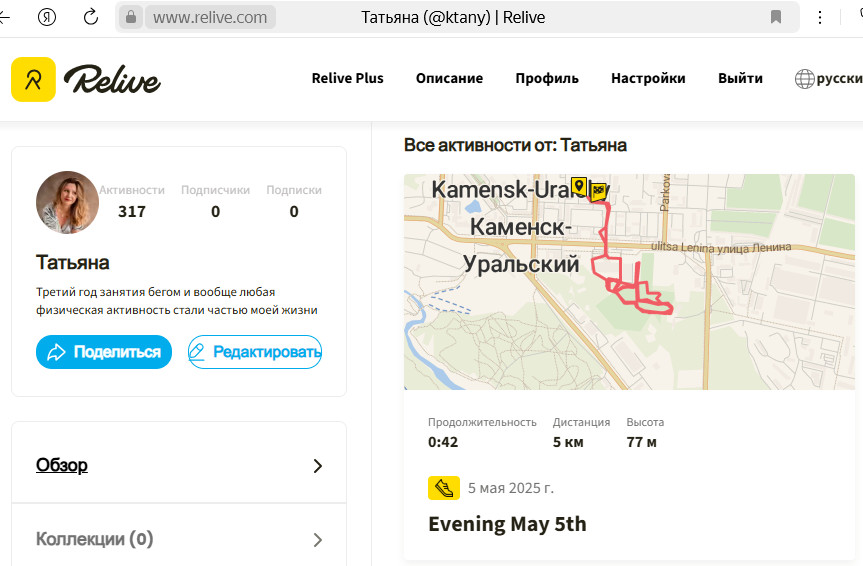Viewport: 863px width, 566px height.
Task: Go to Профиль in navigation
Action: click(547, 78)
